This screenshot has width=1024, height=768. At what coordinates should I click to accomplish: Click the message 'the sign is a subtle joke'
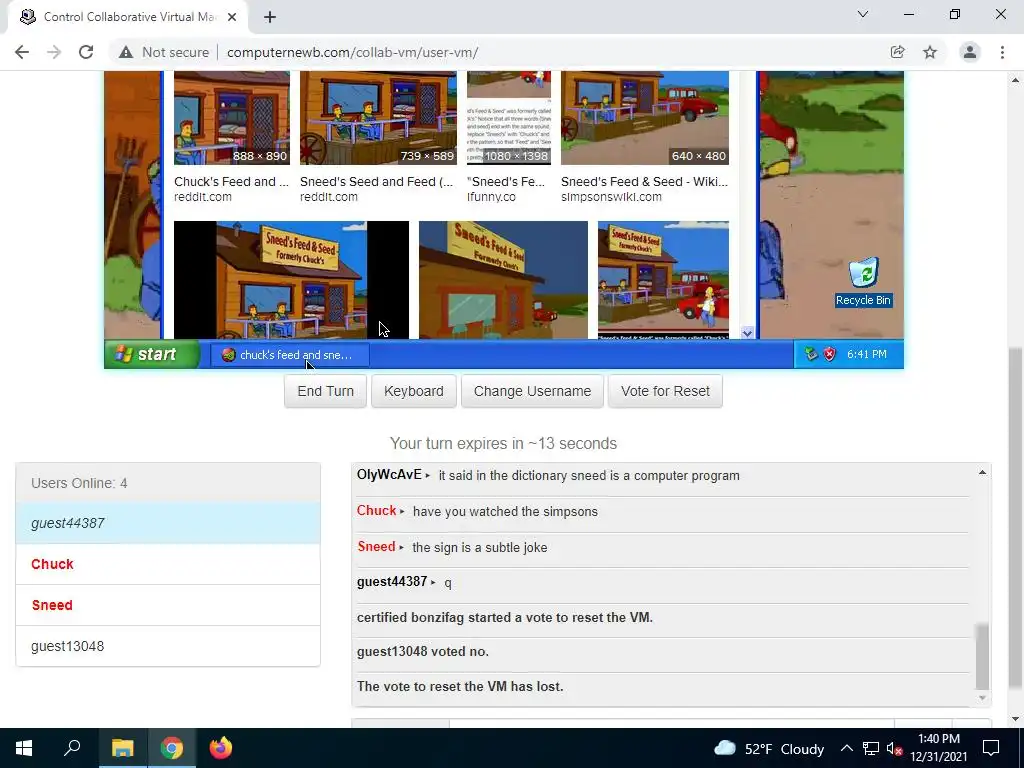click(479, 547)
